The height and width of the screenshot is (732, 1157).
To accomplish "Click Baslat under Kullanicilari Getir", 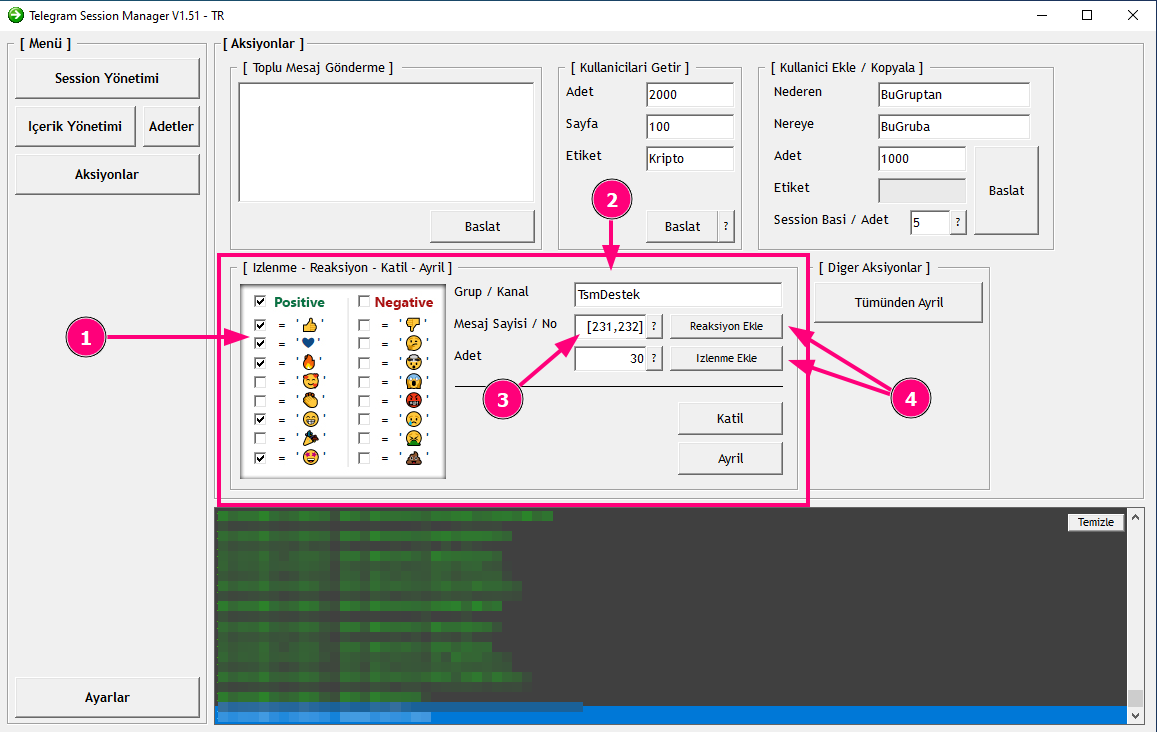I will pos(683,227).
